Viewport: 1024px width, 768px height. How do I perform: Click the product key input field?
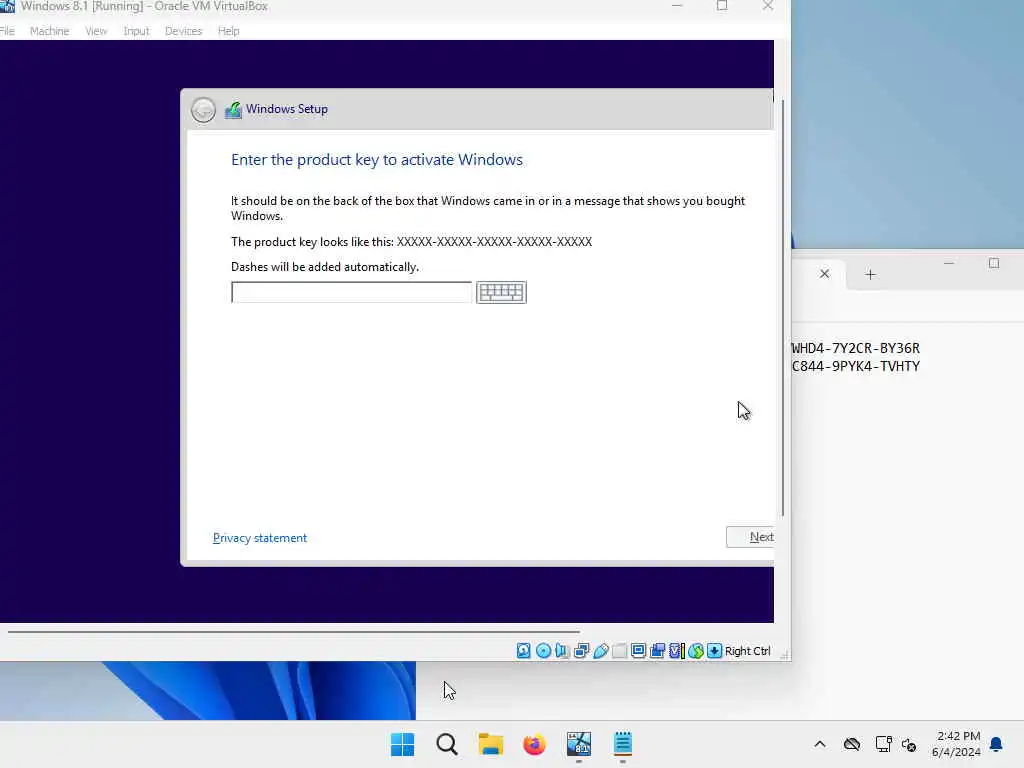pyautogui.click(x=351, y=292)
